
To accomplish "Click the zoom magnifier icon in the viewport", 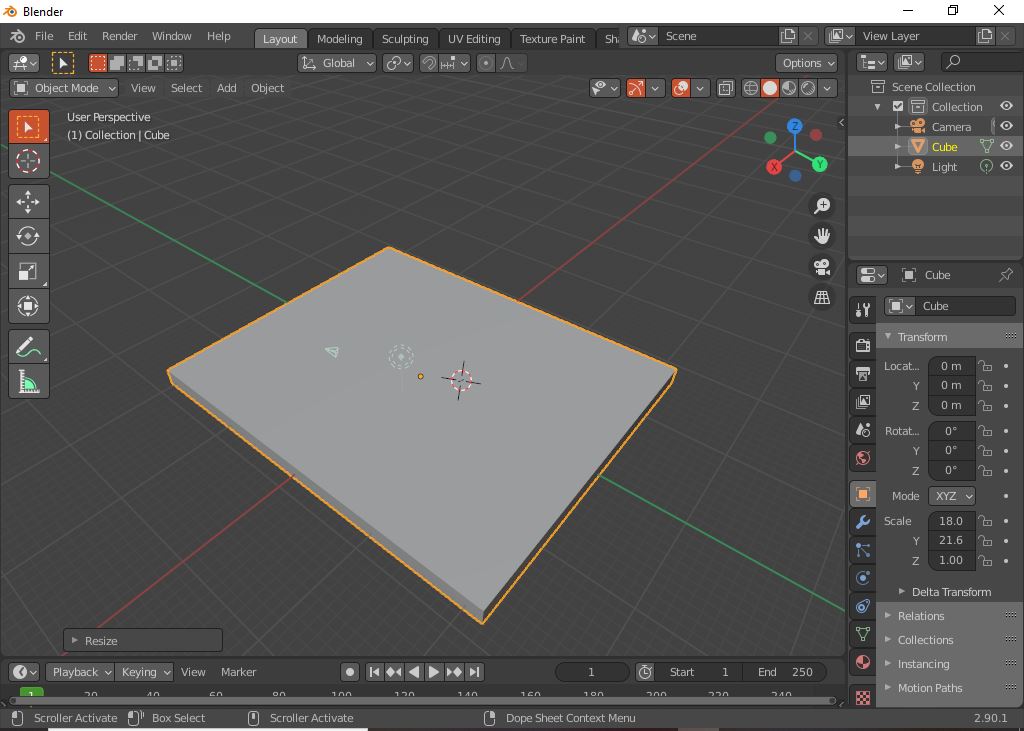I will point(821,206).
